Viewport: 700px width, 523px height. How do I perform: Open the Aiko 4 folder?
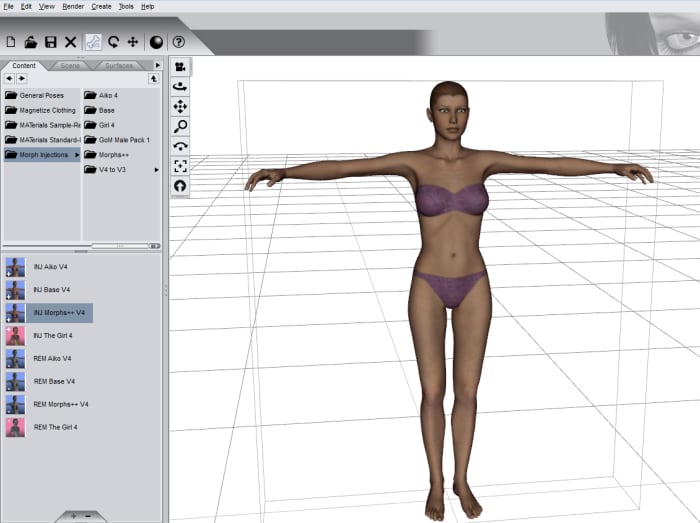pos(101,95)
